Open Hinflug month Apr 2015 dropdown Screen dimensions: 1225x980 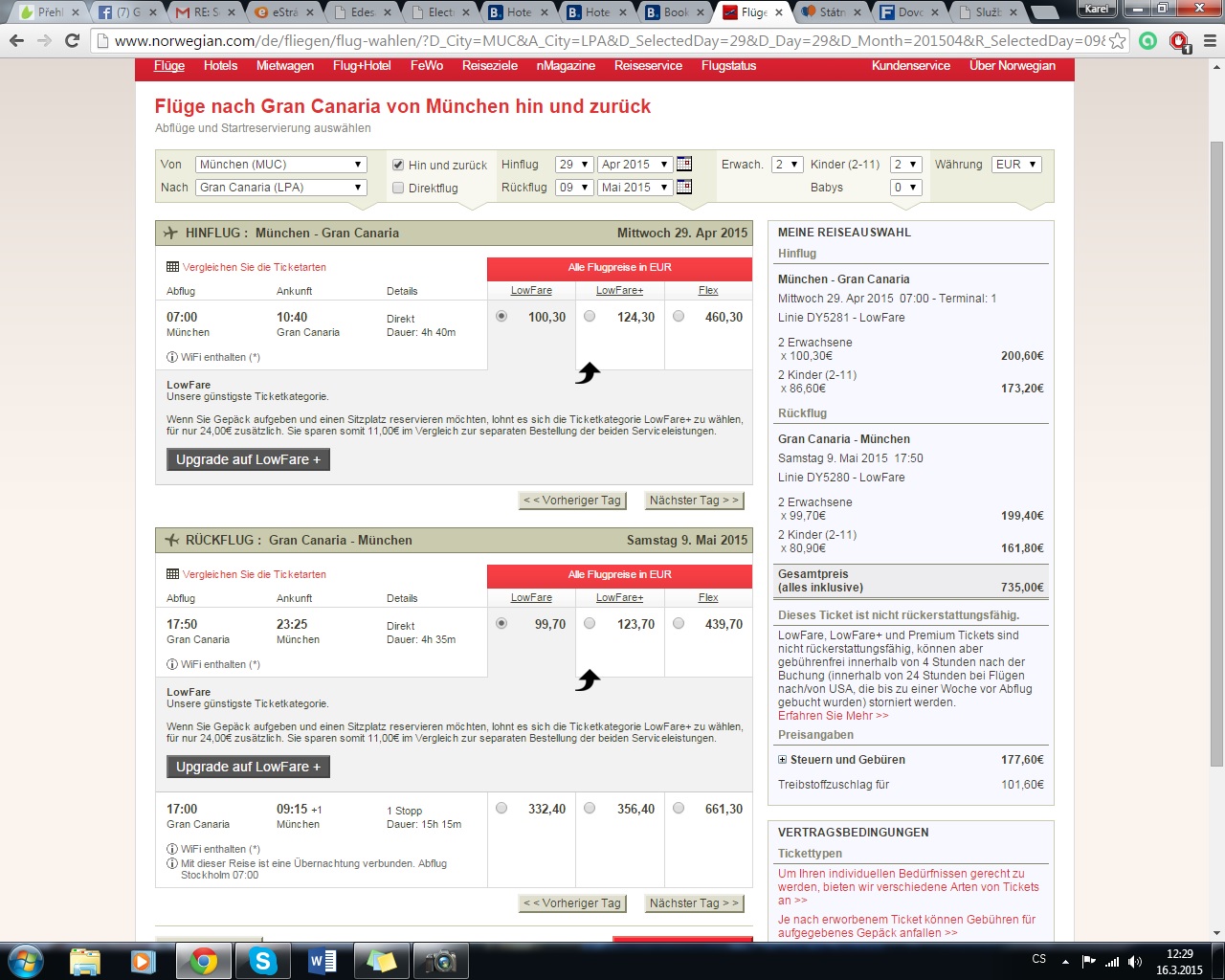coord(635,165)
